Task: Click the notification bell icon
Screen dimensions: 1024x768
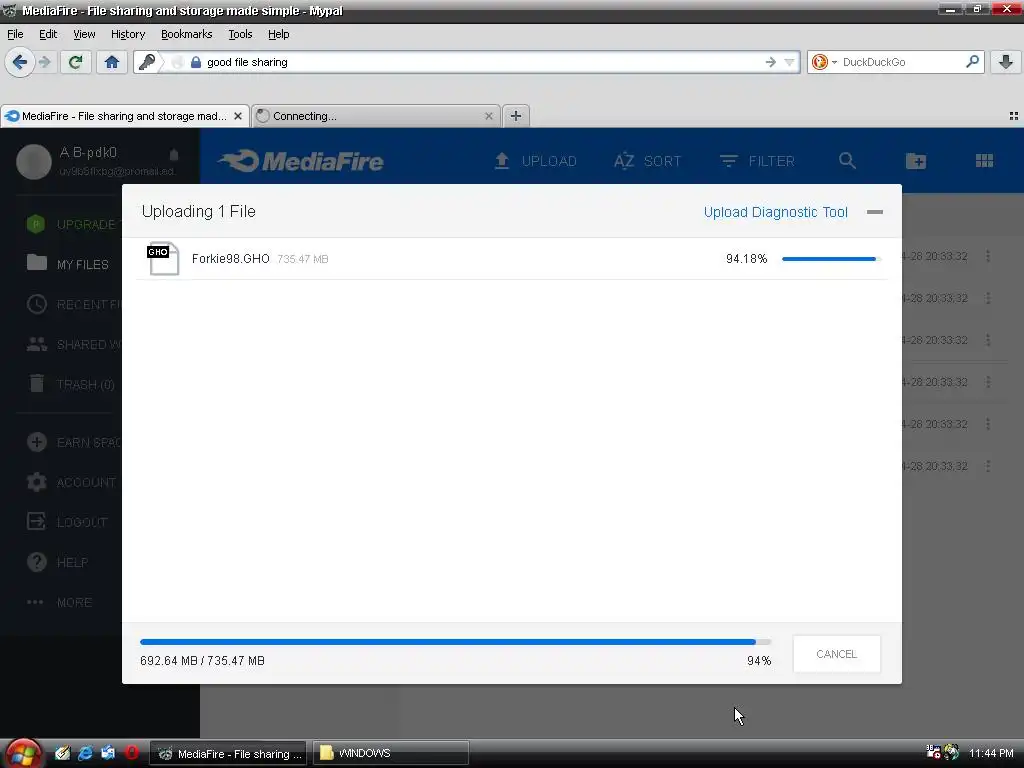Action: click(174, 155)
